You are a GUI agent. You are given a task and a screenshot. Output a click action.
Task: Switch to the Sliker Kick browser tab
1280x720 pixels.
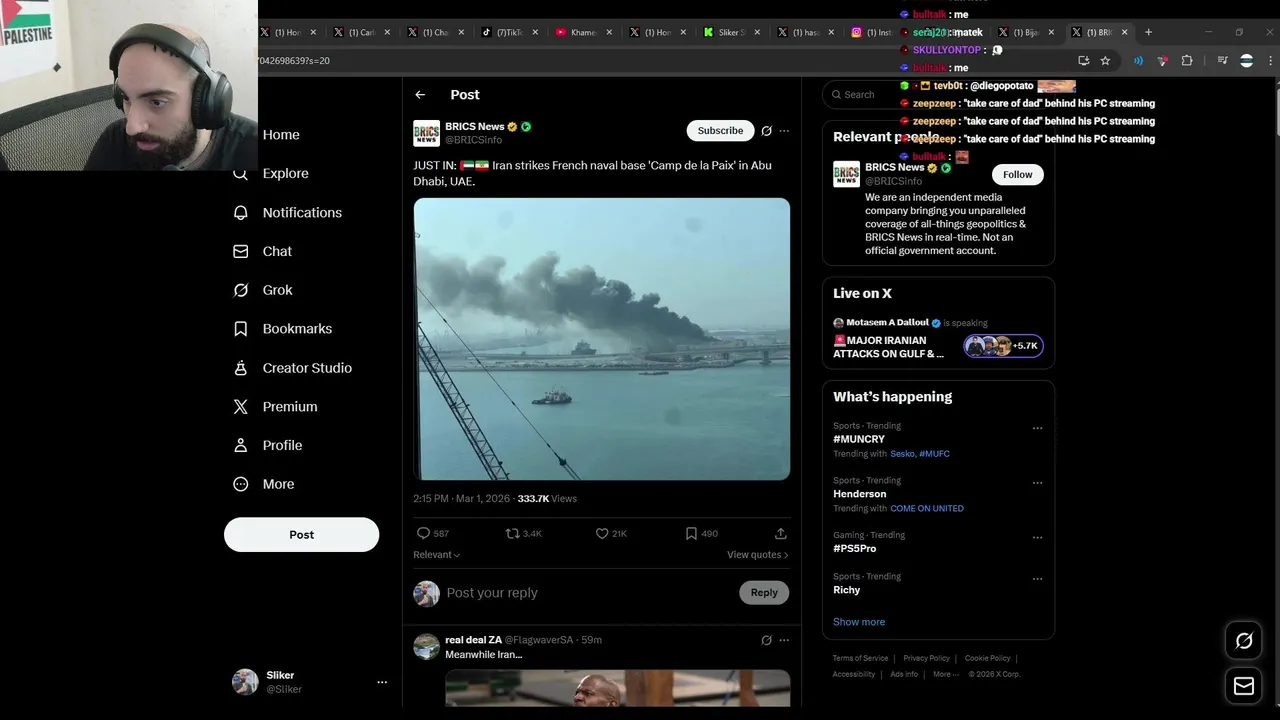tap(731, 32)
